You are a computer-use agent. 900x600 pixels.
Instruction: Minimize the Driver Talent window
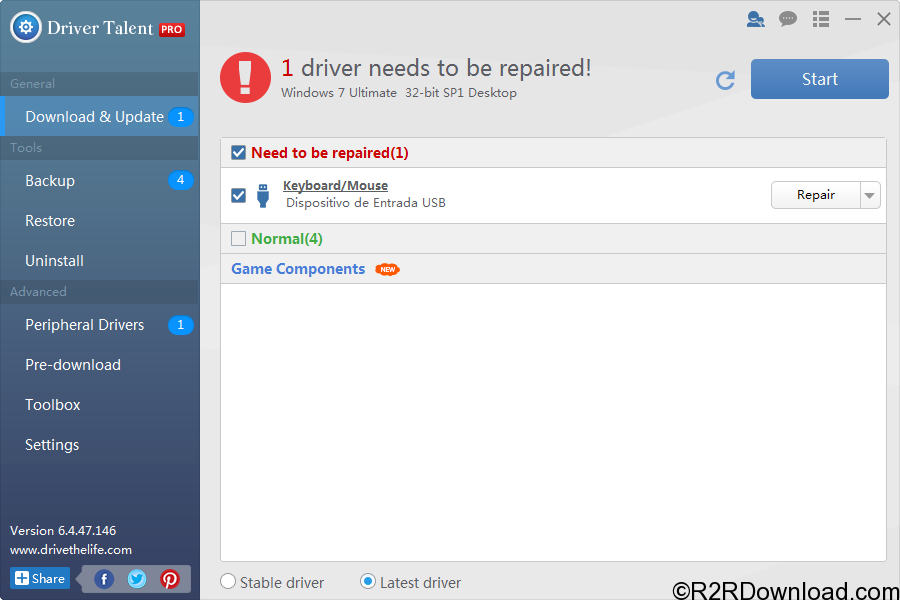click(853, 19)
